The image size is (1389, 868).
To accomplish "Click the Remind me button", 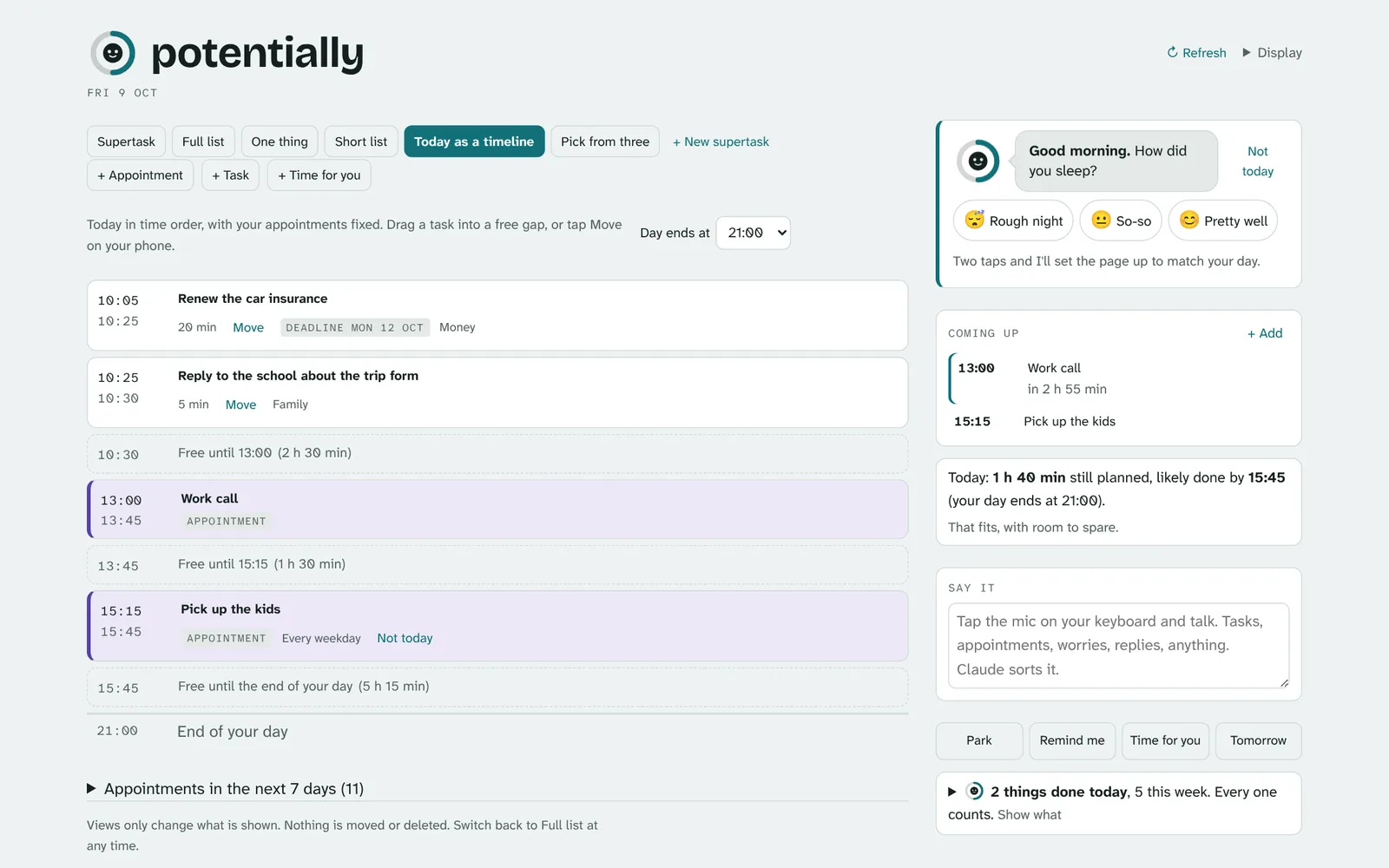I will coord(1072,740).
